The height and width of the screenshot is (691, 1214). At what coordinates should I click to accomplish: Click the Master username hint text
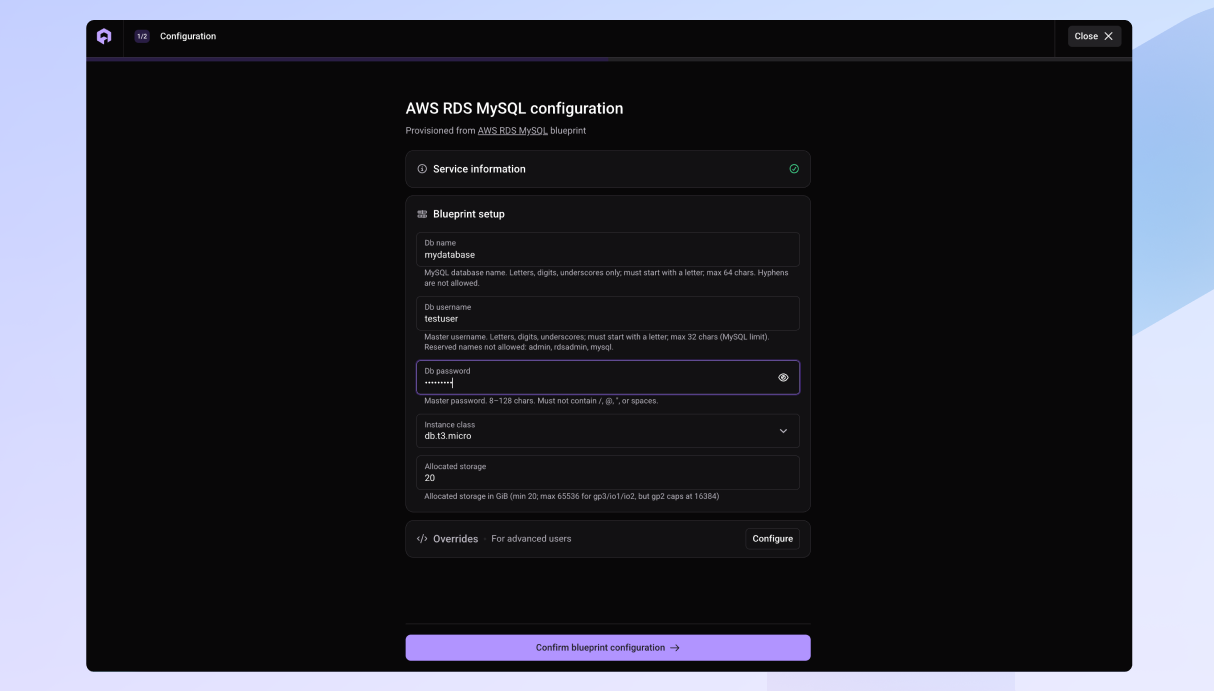[x=597, y=342]
